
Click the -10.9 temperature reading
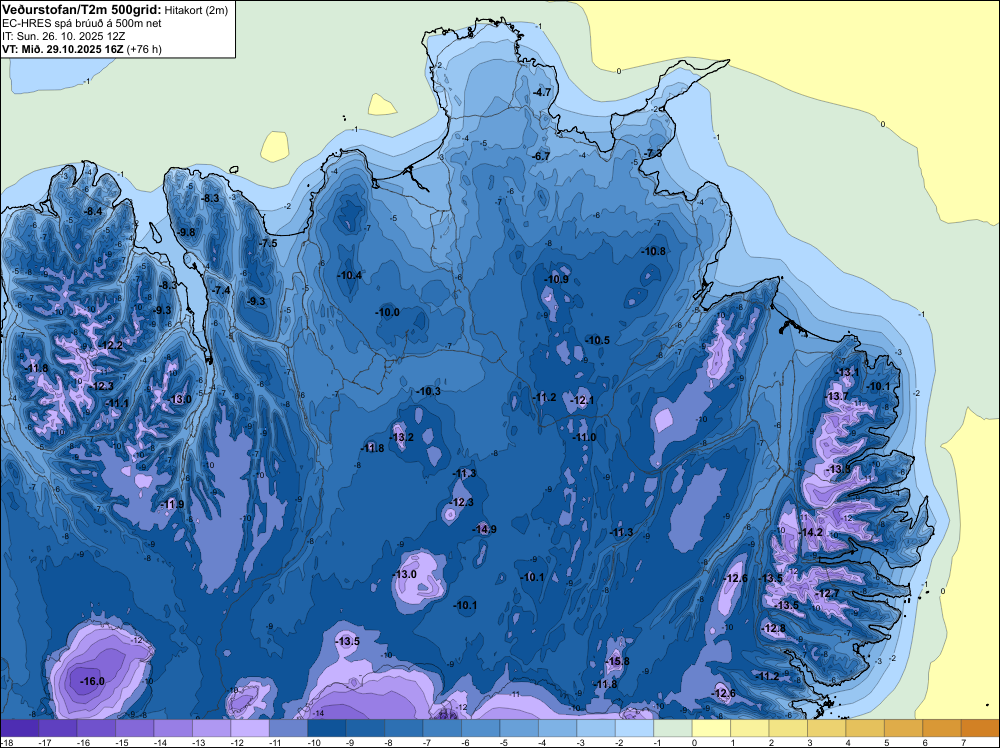556,279
